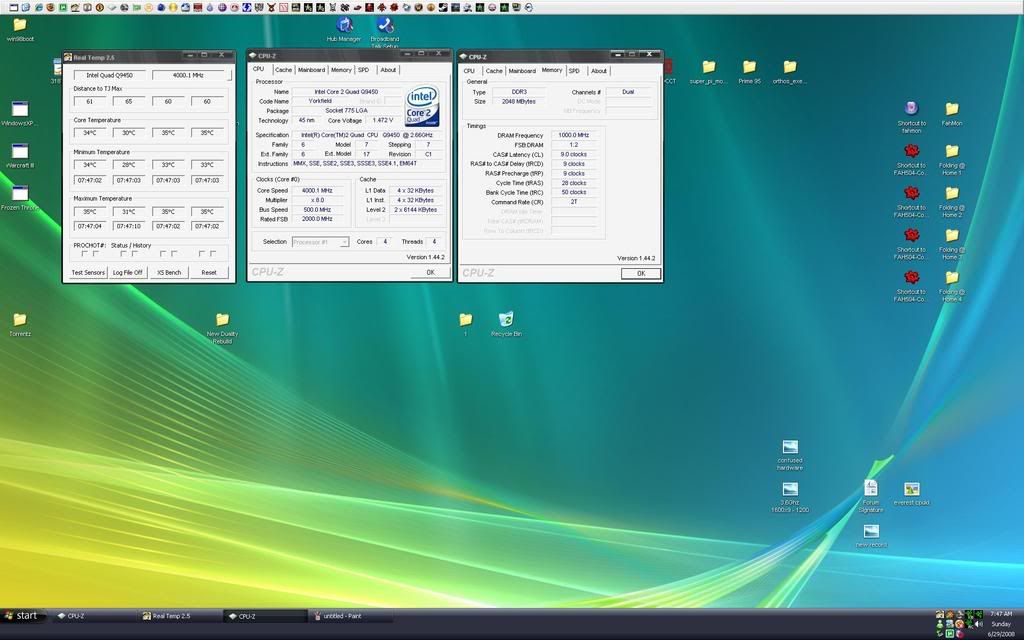Switch to Cache tab in left CPU-Z window
Image resolution: width=1024 pixels, height=640 pixels.
(283, 70)
